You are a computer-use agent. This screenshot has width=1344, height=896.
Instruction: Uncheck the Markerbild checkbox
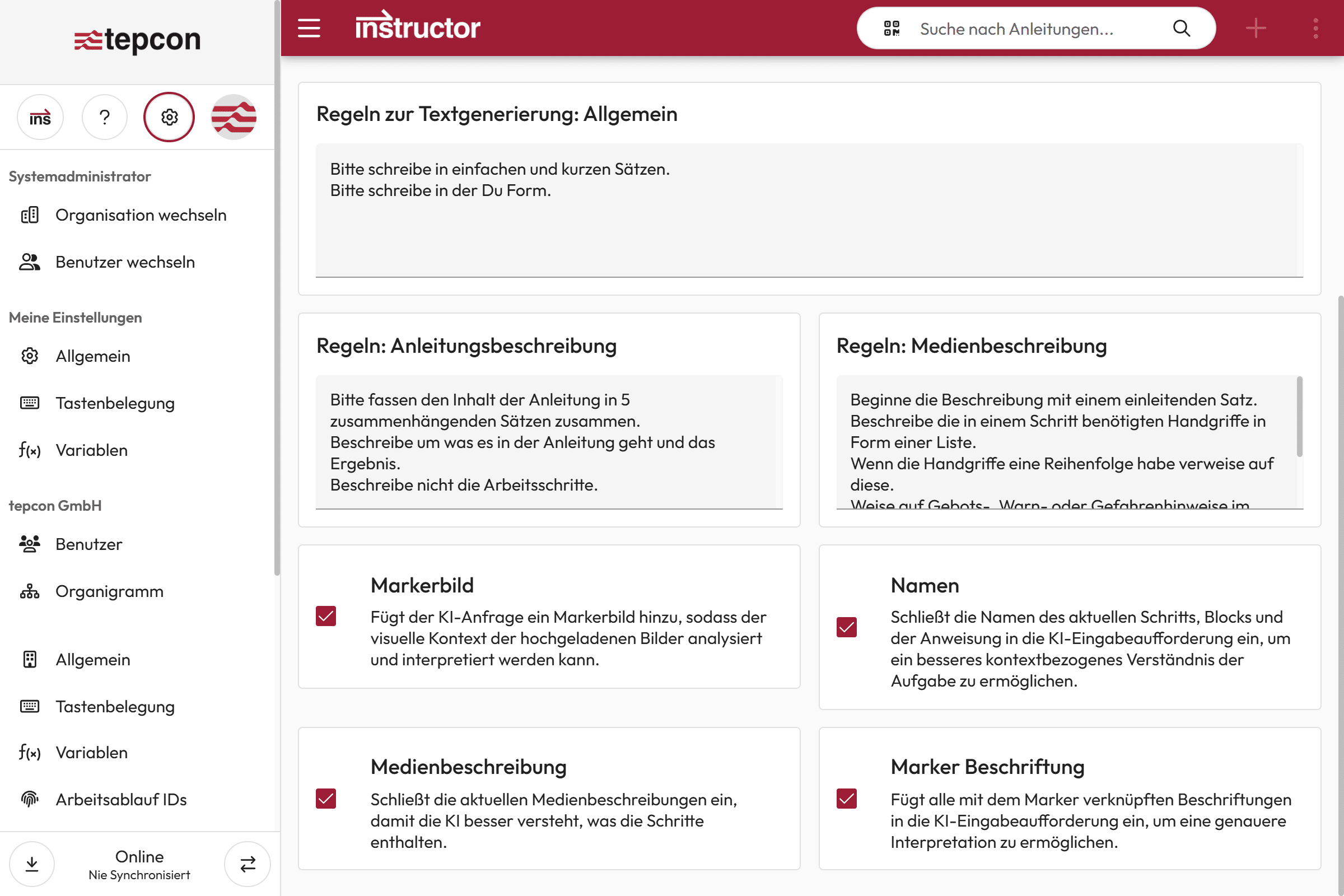click(326, 616)
